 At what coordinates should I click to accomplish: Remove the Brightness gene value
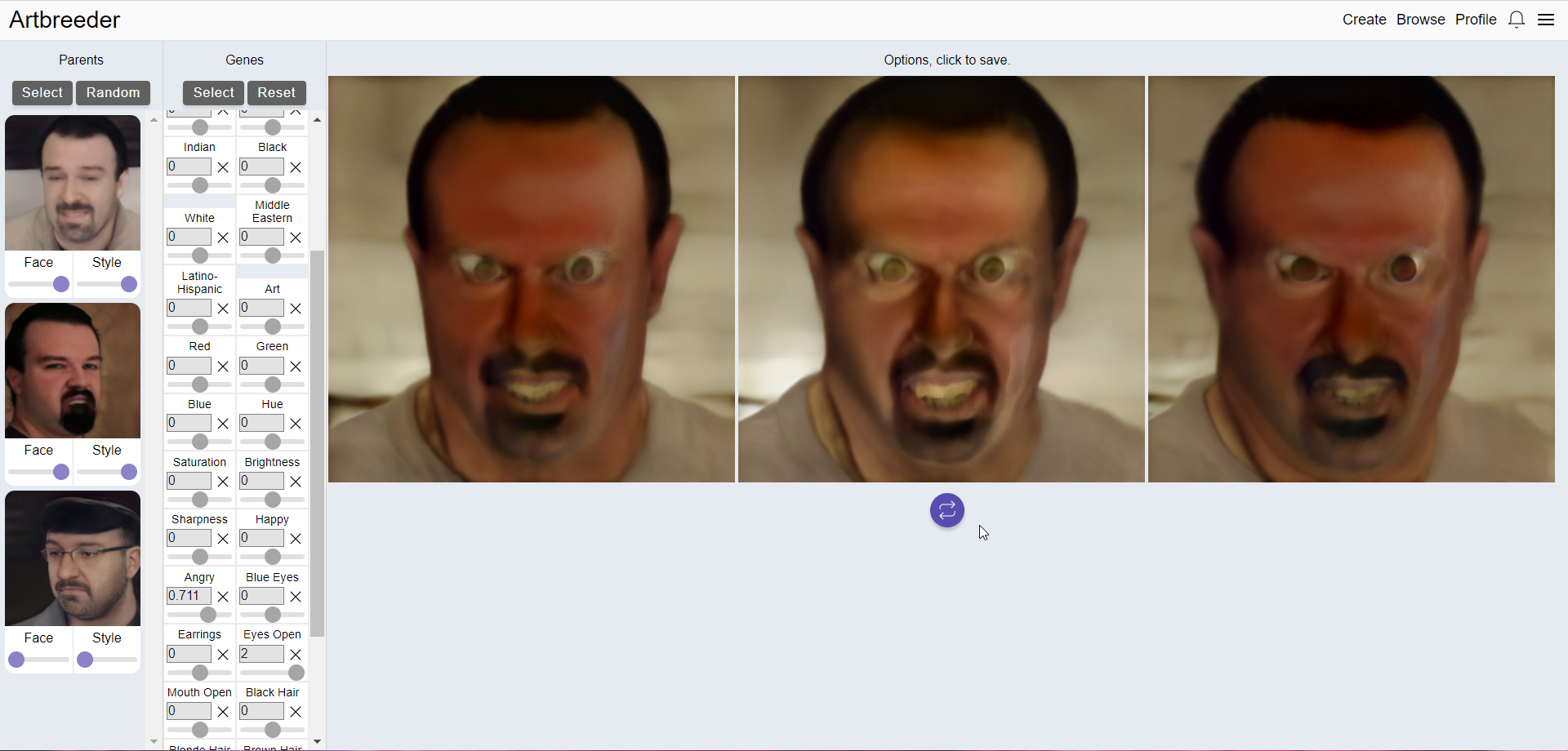(296, 482)
